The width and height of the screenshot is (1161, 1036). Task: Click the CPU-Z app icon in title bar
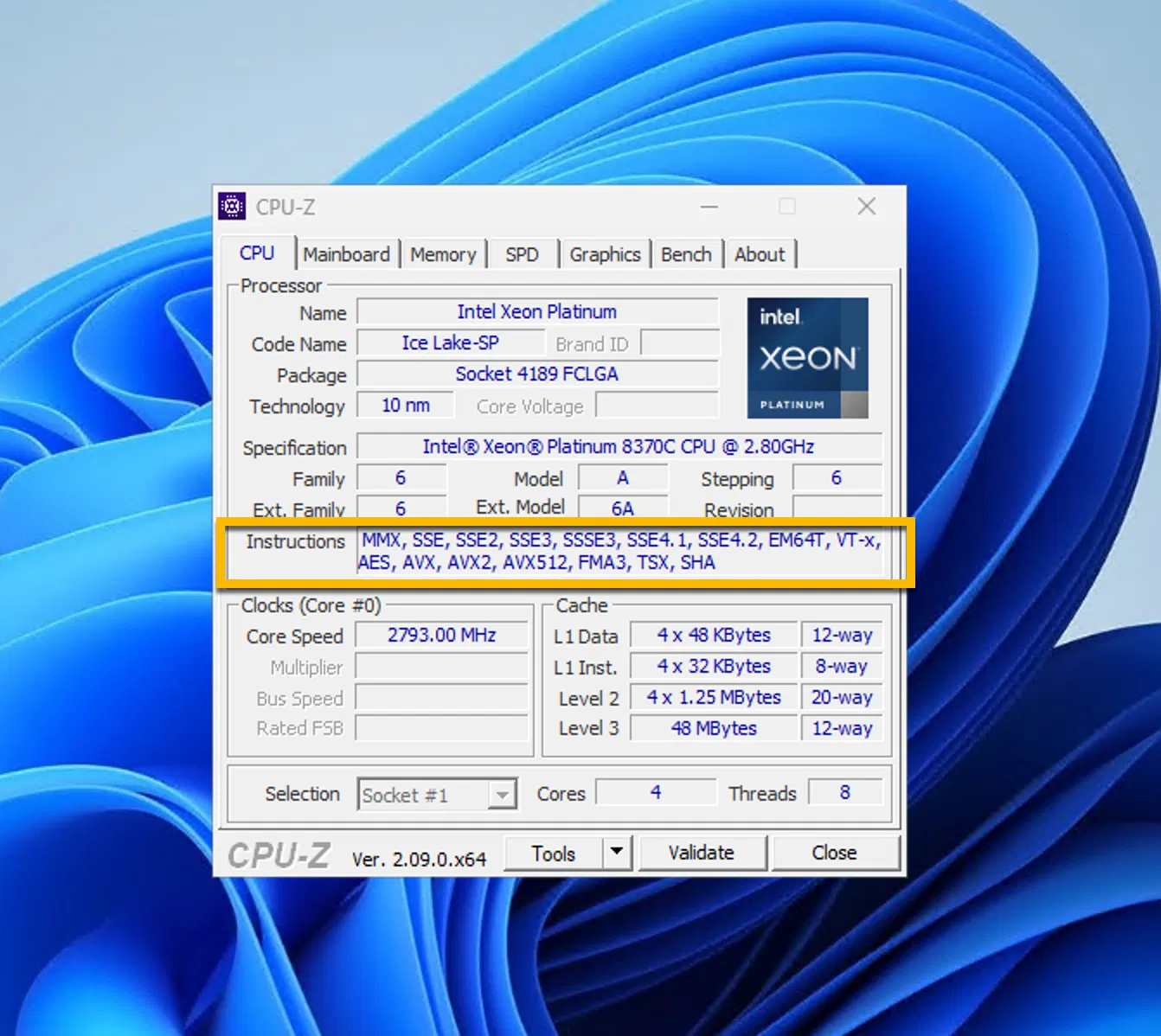[232, 207]
